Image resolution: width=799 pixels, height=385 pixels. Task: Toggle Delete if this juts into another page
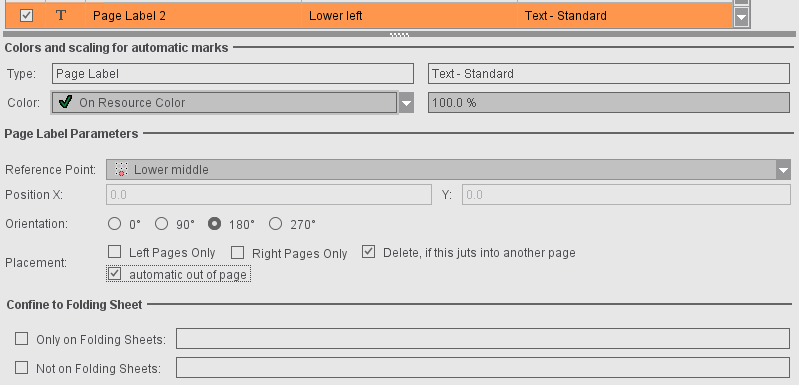click(368, 252)
